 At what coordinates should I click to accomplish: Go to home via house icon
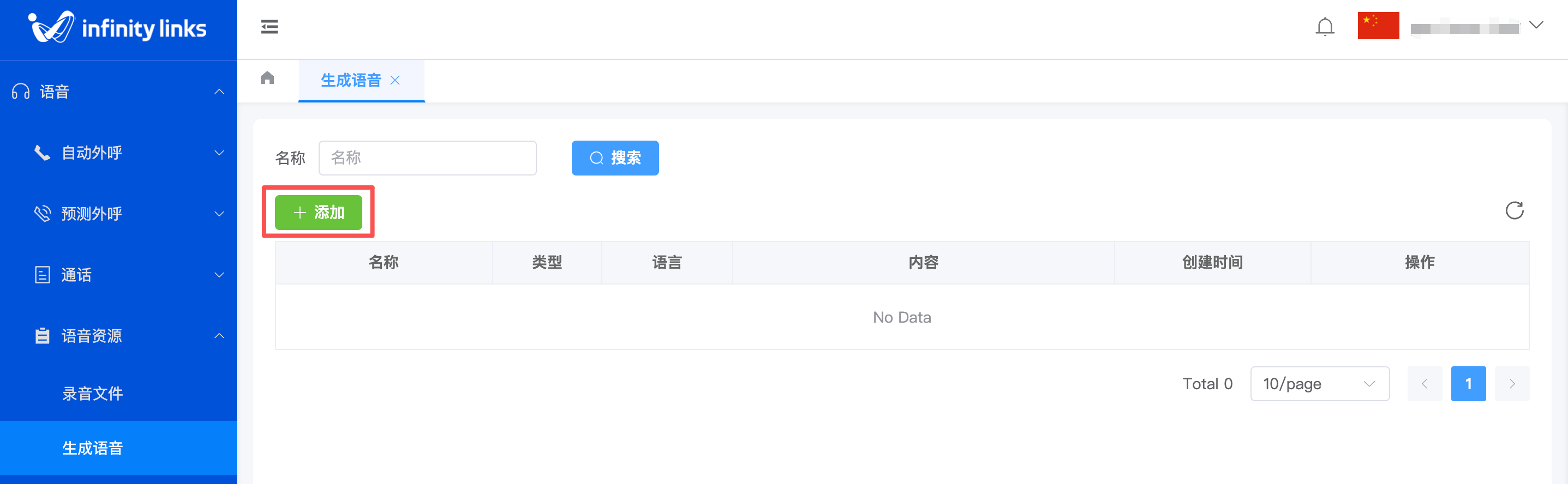click(267, 78)
